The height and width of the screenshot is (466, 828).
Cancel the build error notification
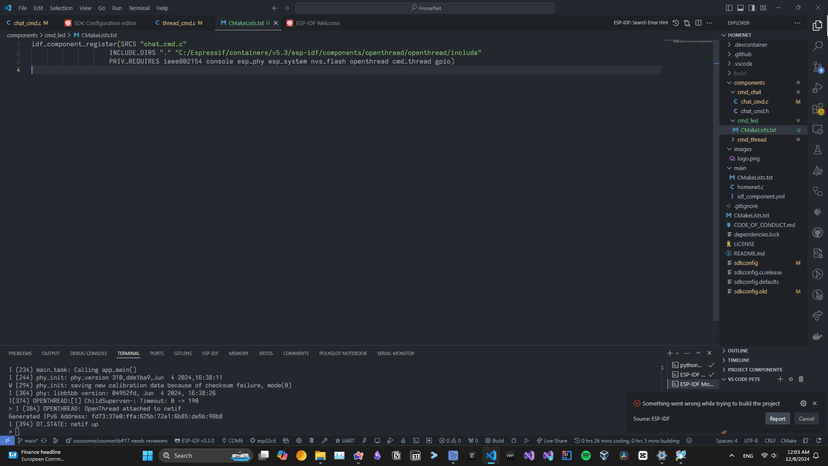(806, 419)
